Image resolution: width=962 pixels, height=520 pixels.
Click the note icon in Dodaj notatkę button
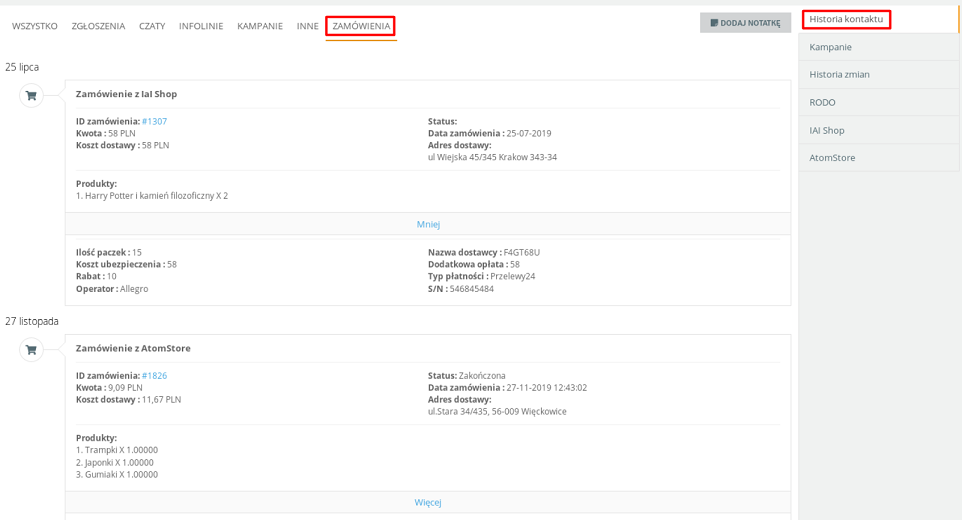point(714,23)
